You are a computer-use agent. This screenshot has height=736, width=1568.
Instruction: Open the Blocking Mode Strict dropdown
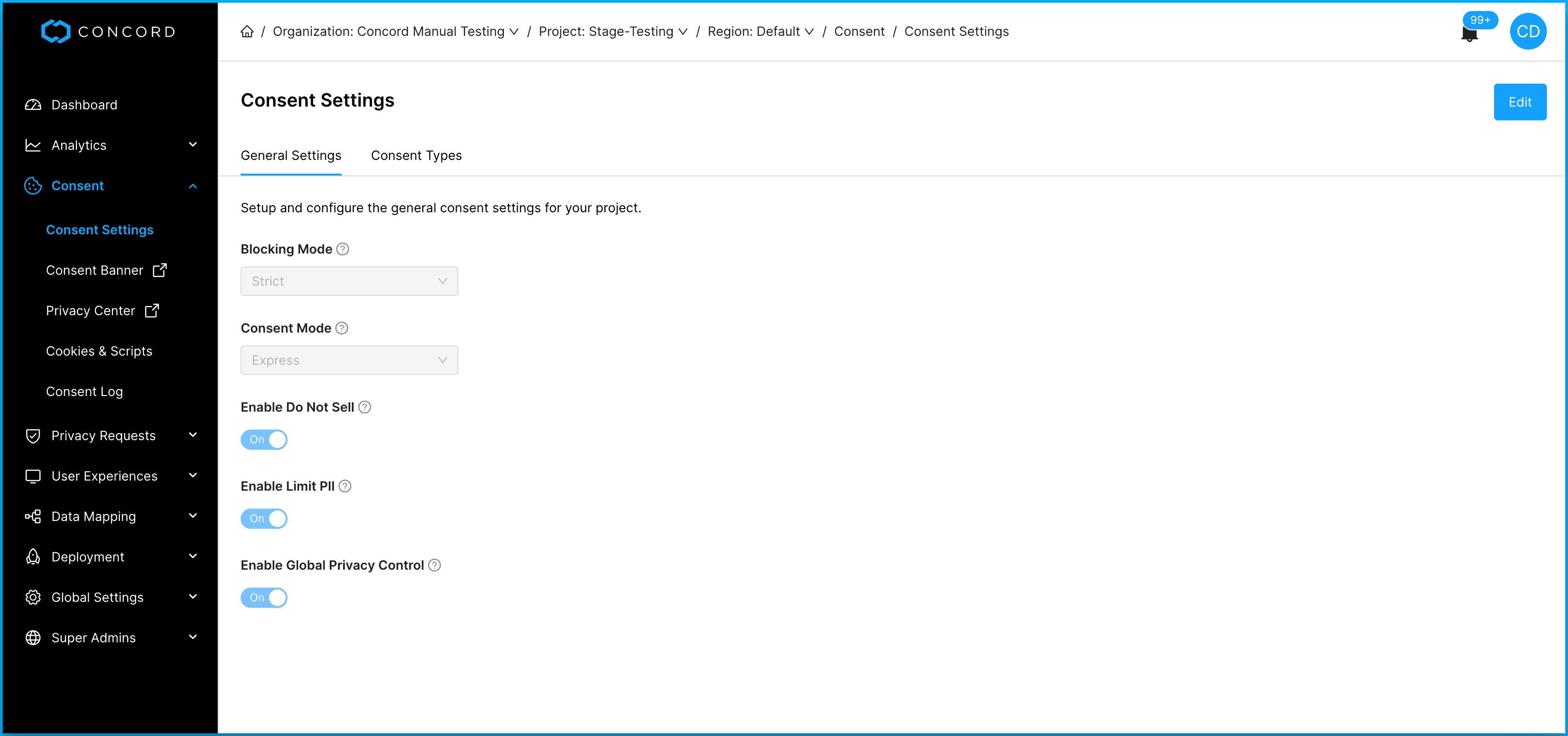(x=349, y=281)
